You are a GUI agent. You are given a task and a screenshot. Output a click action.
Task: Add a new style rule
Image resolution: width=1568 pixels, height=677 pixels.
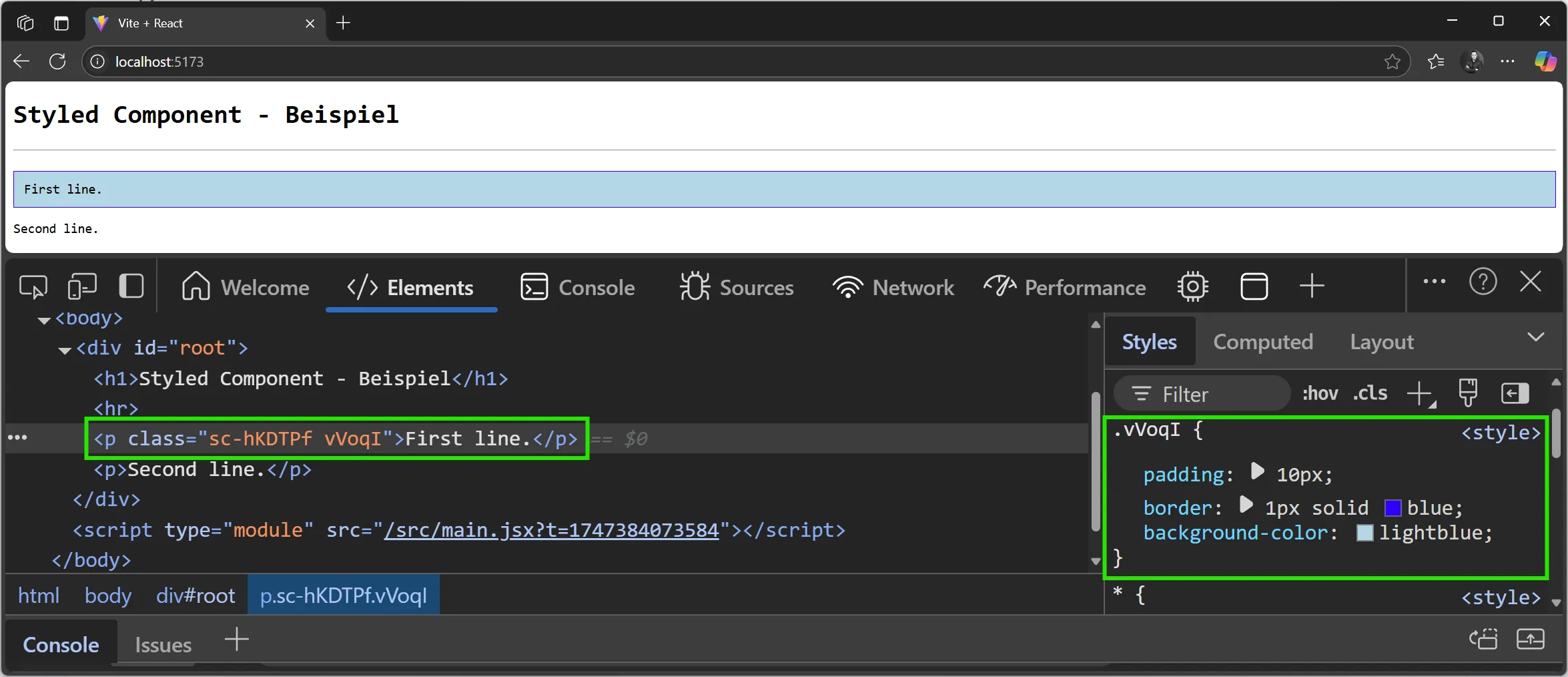pos(1421,394)
